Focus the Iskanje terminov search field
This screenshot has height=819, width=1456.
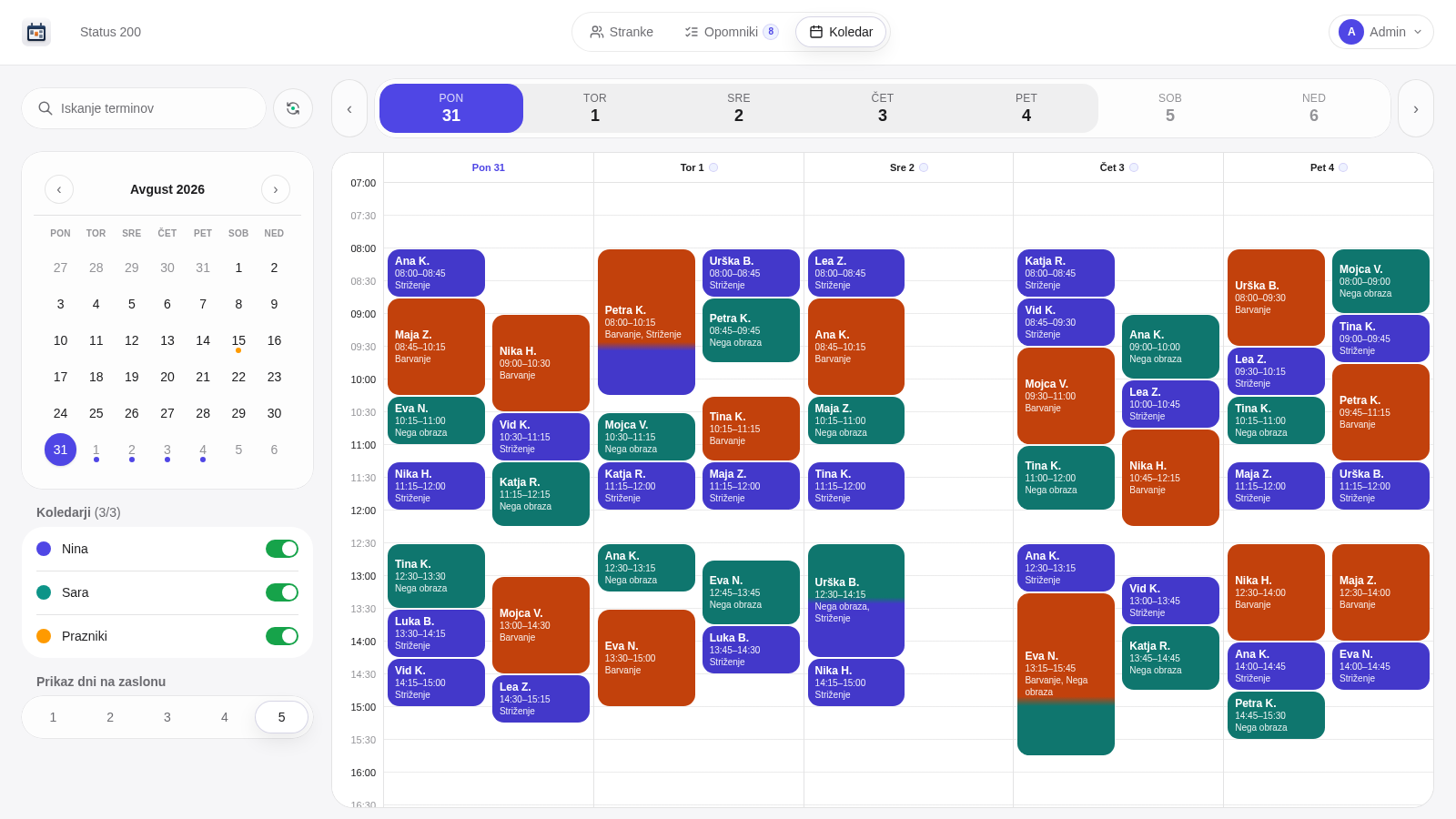144,108
